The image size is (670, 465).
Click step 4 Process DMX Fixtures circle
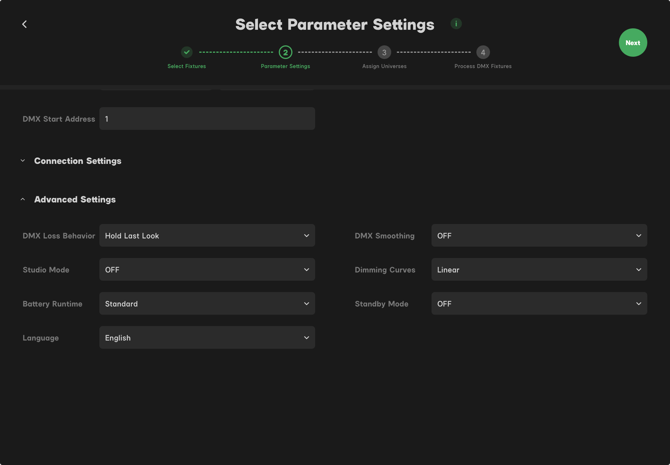(483, 52)
